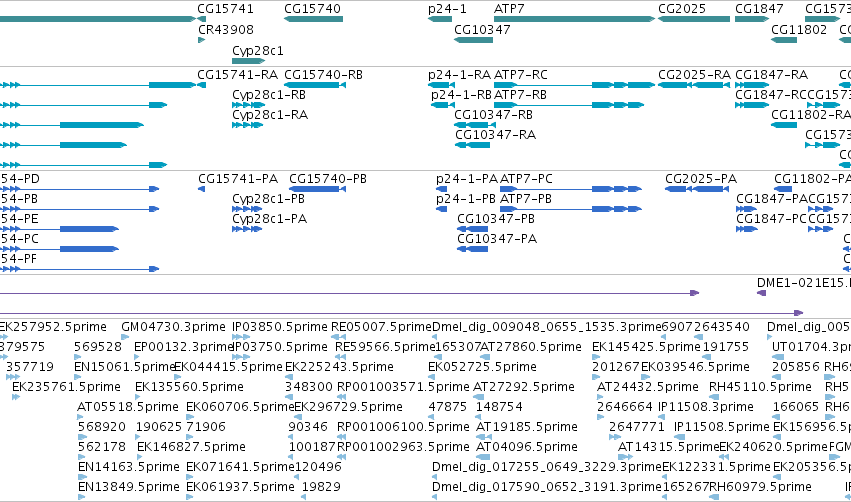
Task: Select transcript CG10347-RA
Action: (495, 135)
